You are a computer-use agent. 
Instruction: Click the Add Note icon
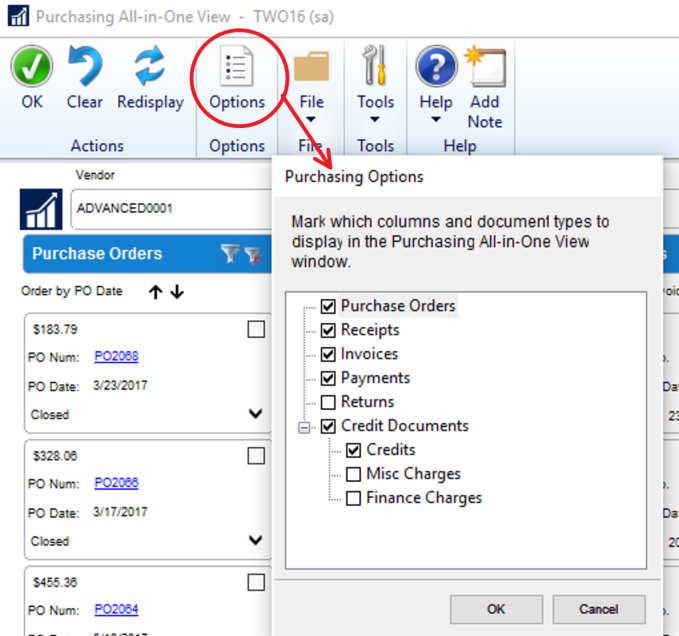click(x=485, y=68)
